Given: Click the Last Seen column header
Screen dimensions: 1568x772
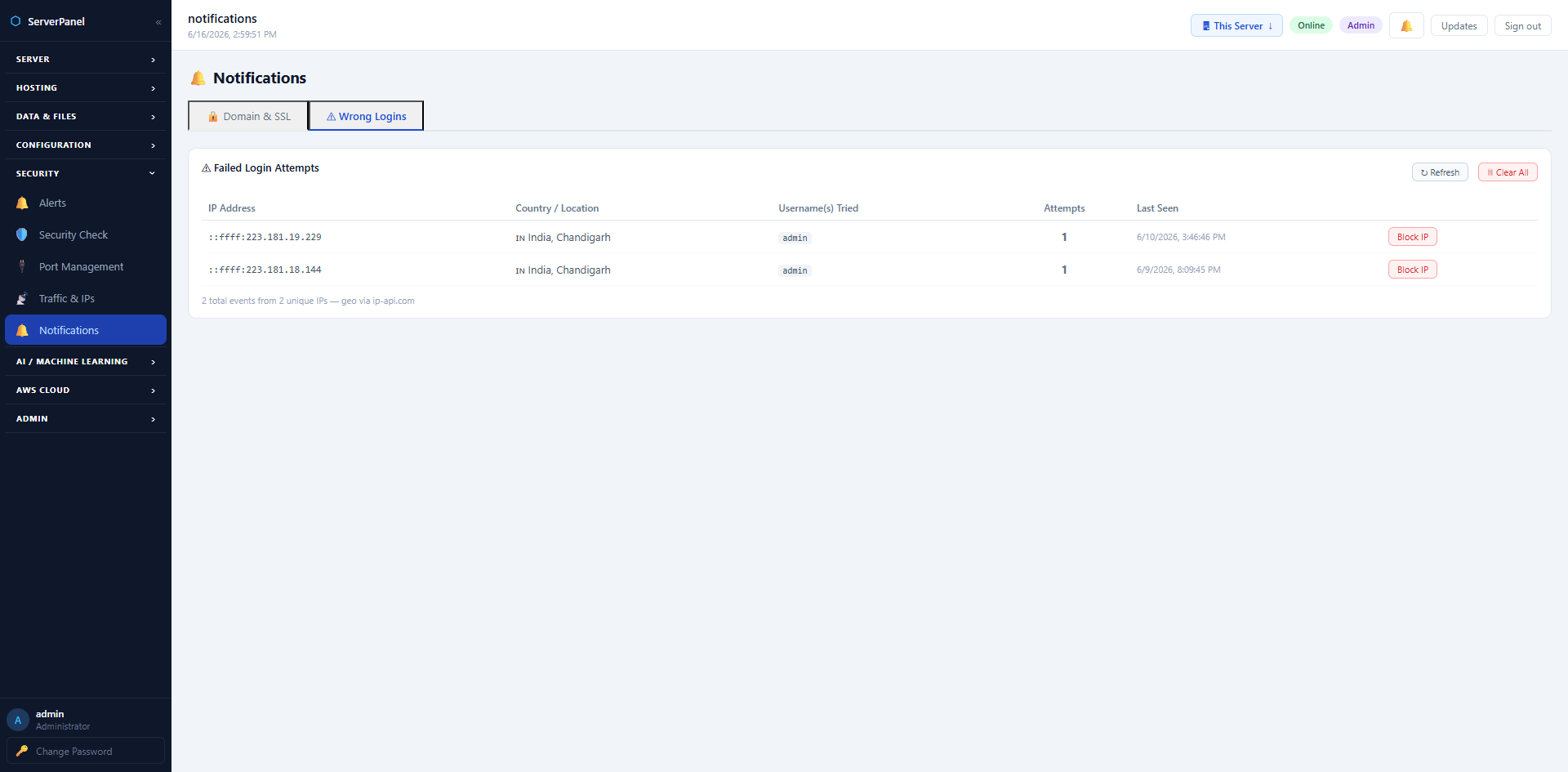Looking at the screenshot, I should click(x=1157, y=208).
